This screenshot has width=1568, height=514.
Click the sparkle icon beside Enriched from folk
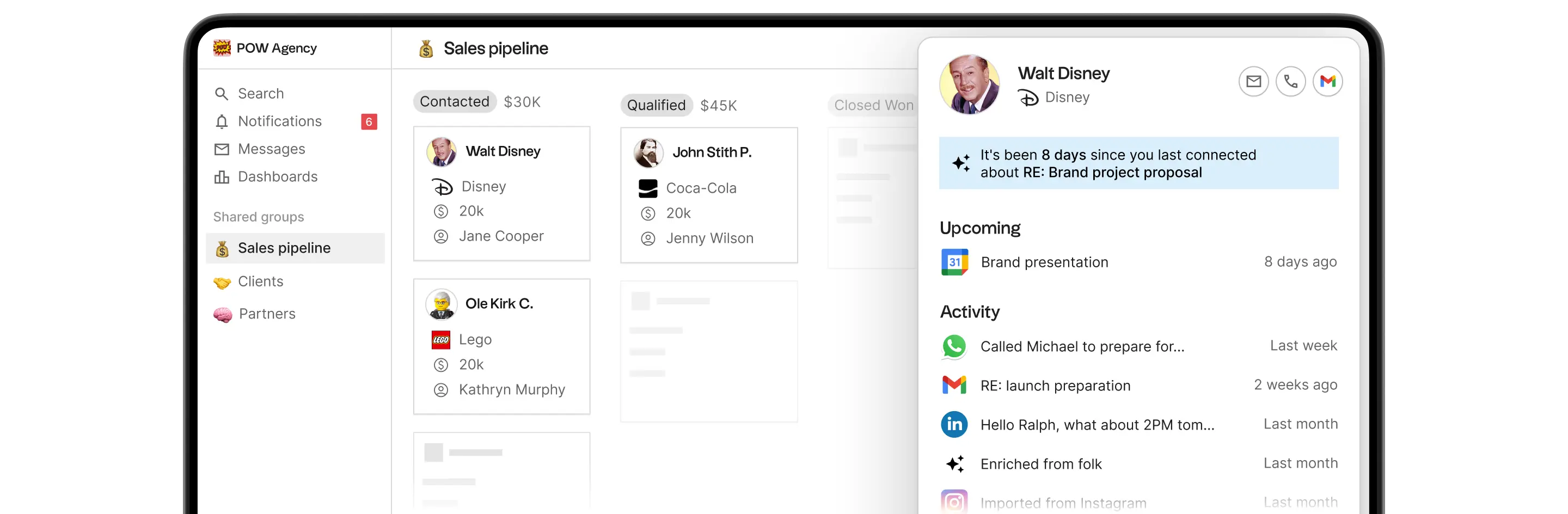click(954, 464)
